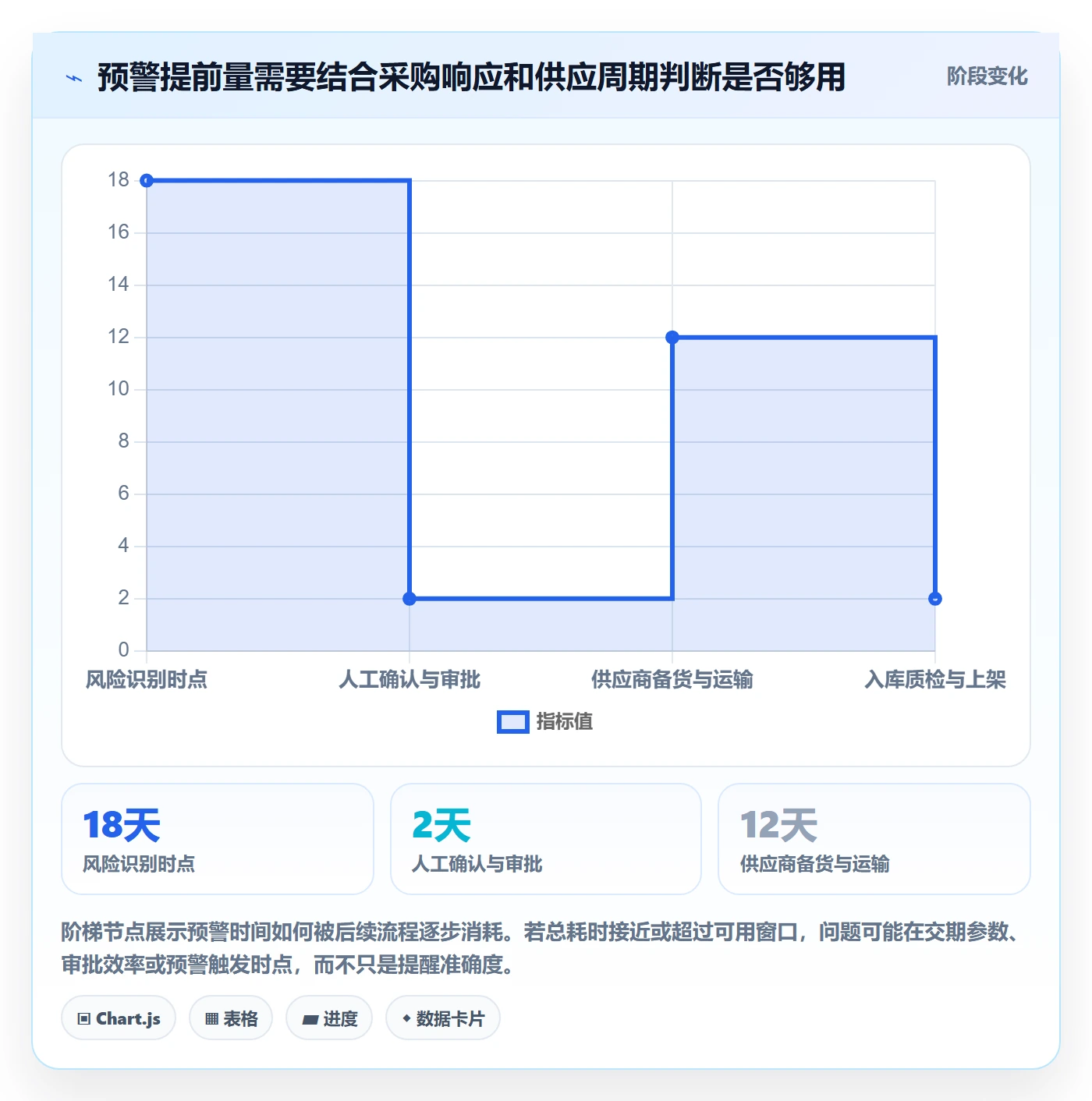Click the bar icon in 进度 tag
Screen dimensions: 1092x1101
tap(310, 1019)
